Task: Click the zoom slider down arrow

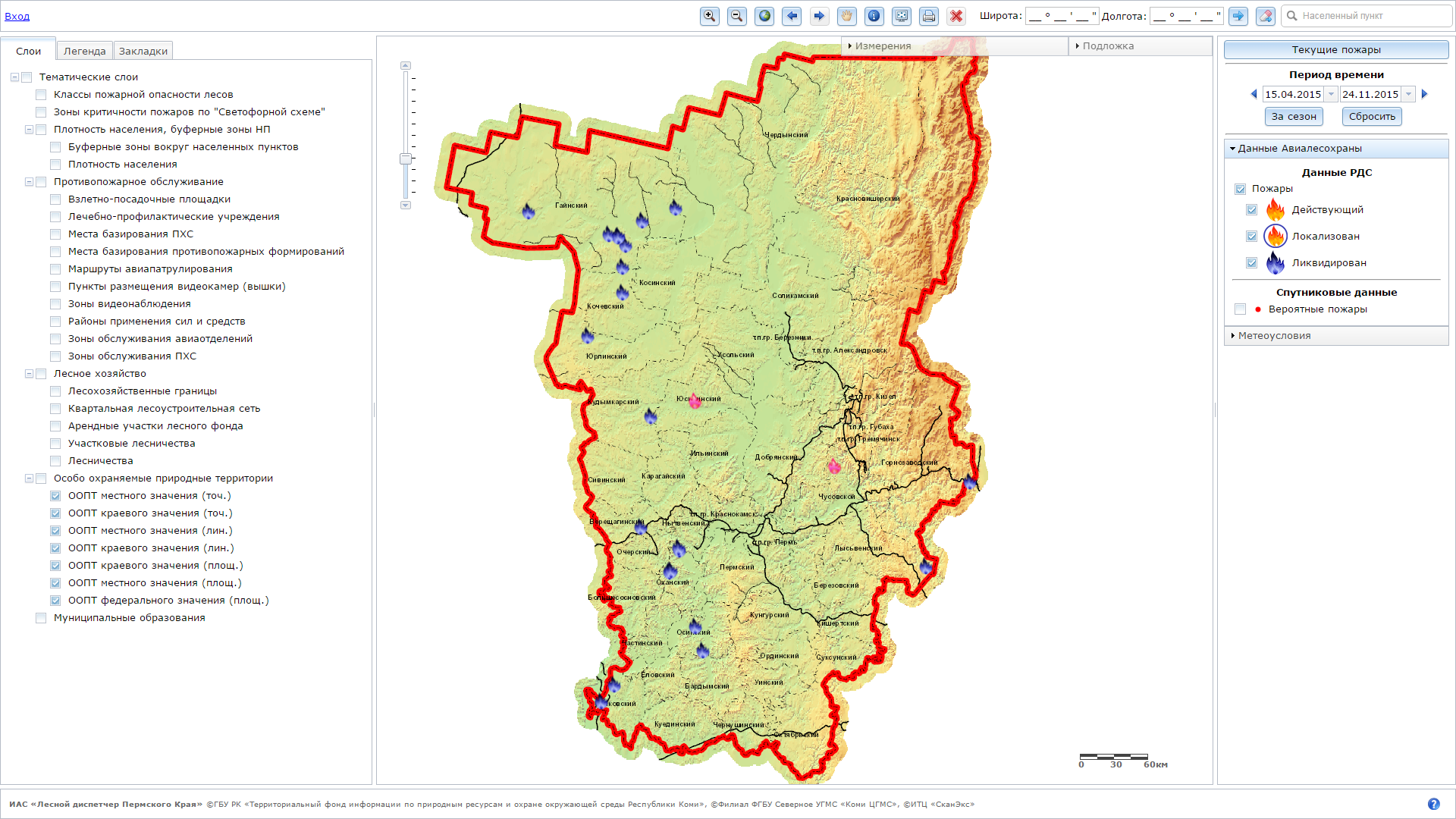Action: 406,206
